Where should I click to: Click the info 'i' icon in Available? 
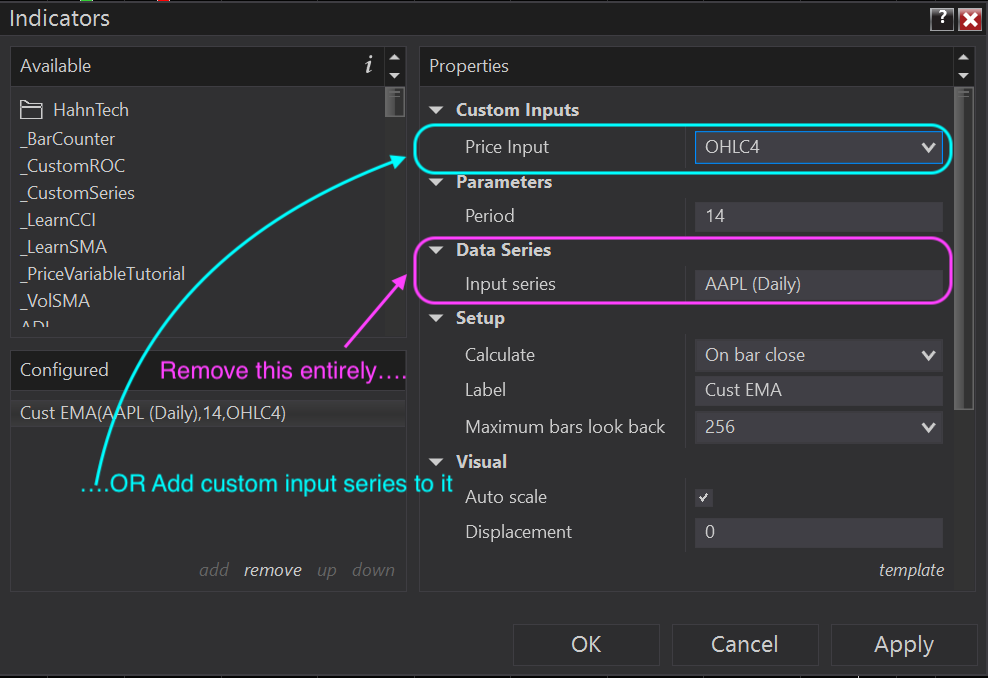pyautogui.click(x=369, y=64)
